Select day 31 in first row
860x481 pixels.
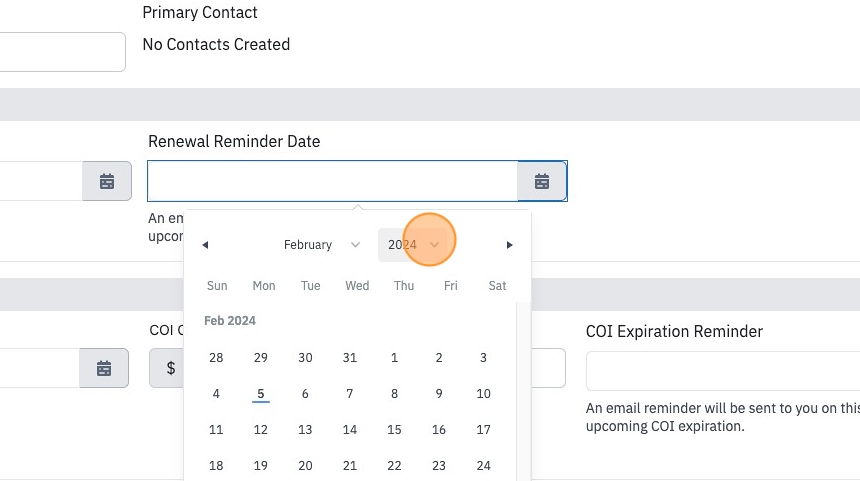click(349, 358)
